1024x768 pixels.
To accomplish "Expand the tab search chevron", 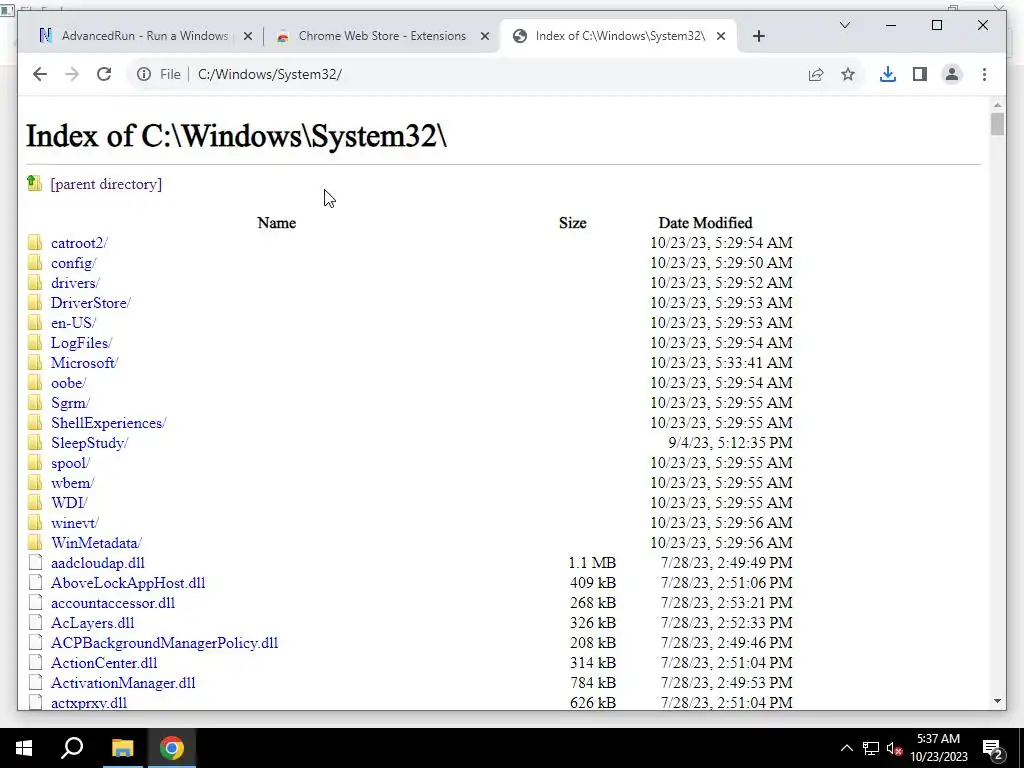I will point(844,25).
